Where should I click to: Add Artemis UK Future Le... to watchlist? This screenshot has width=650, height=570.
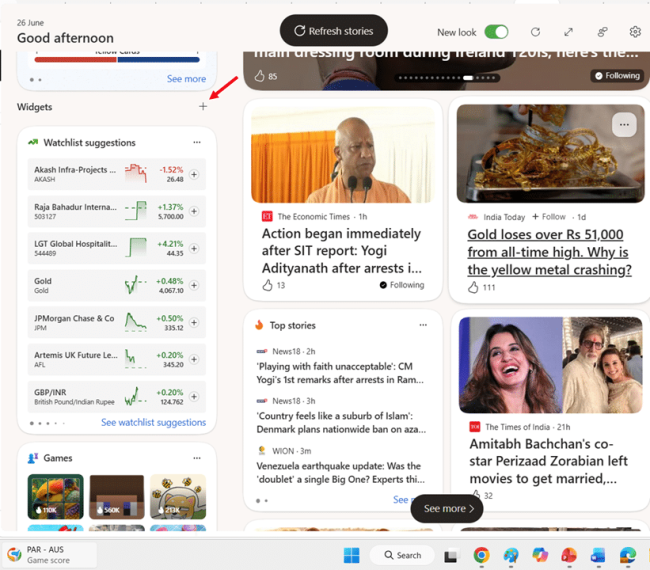(x=194, y=359)
